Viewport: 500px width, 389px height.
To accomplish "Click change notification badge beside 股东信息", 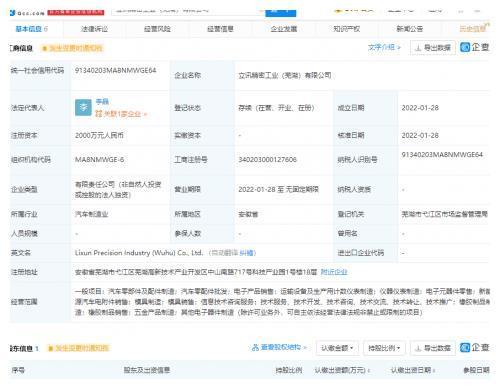I will (78, 348).
